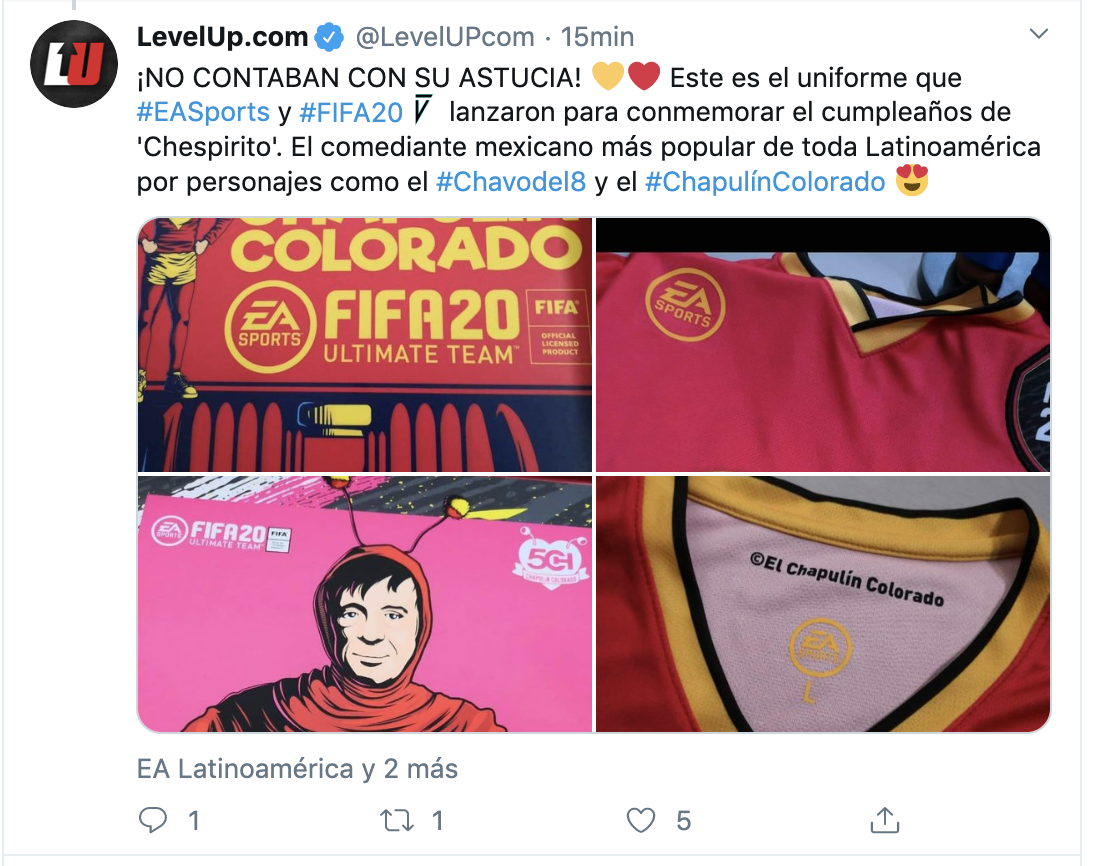Retweet using the retweet arrows icon
The height and width of the screenshot is (866, 1094).
click(x=396, y=820)
